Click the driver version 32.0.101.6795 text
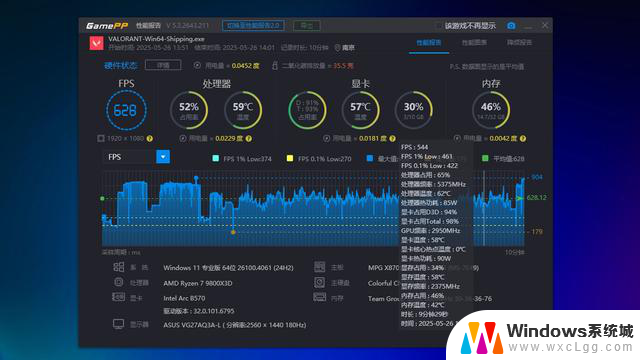 click(199, 311)
